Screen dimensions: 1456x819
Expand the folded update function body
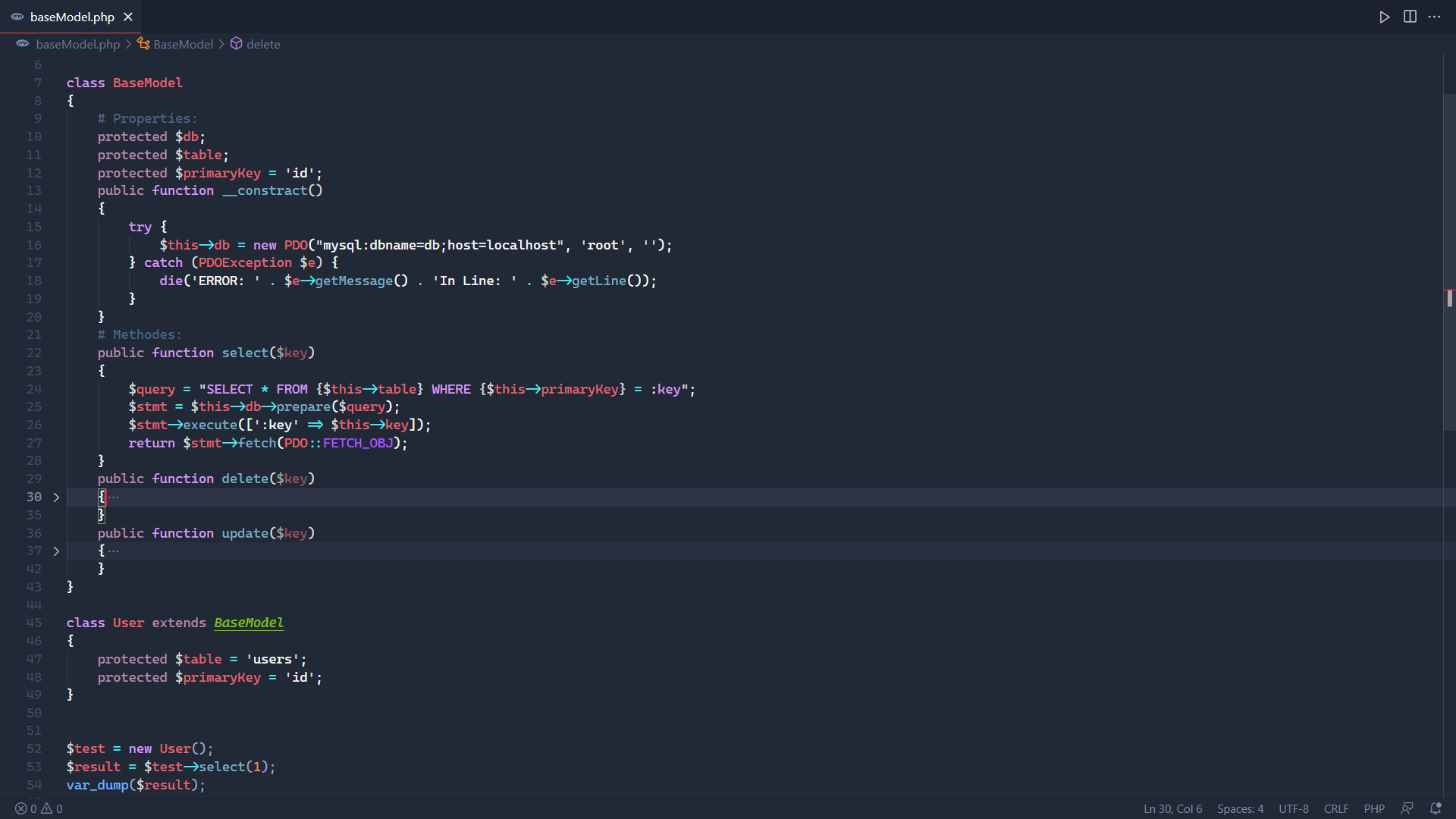click(x=56, y=551)
